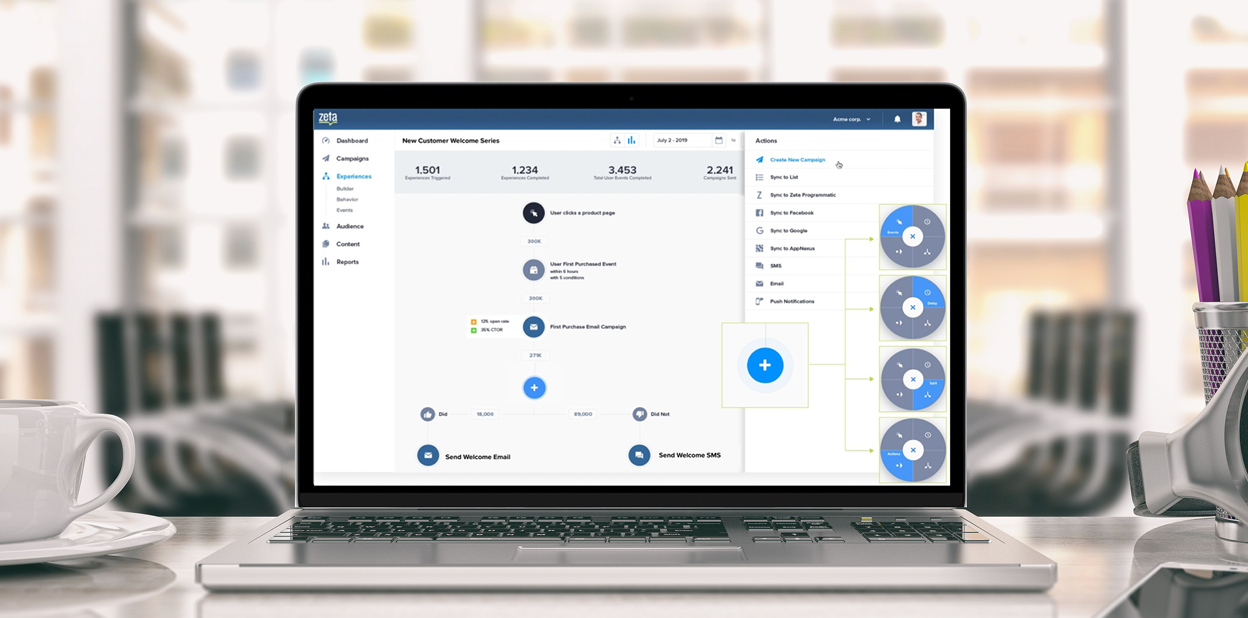This screenshot has width=1248, height=618.
Task: Click the Send Welcome SMS chat node
Action: click(639, 455)
